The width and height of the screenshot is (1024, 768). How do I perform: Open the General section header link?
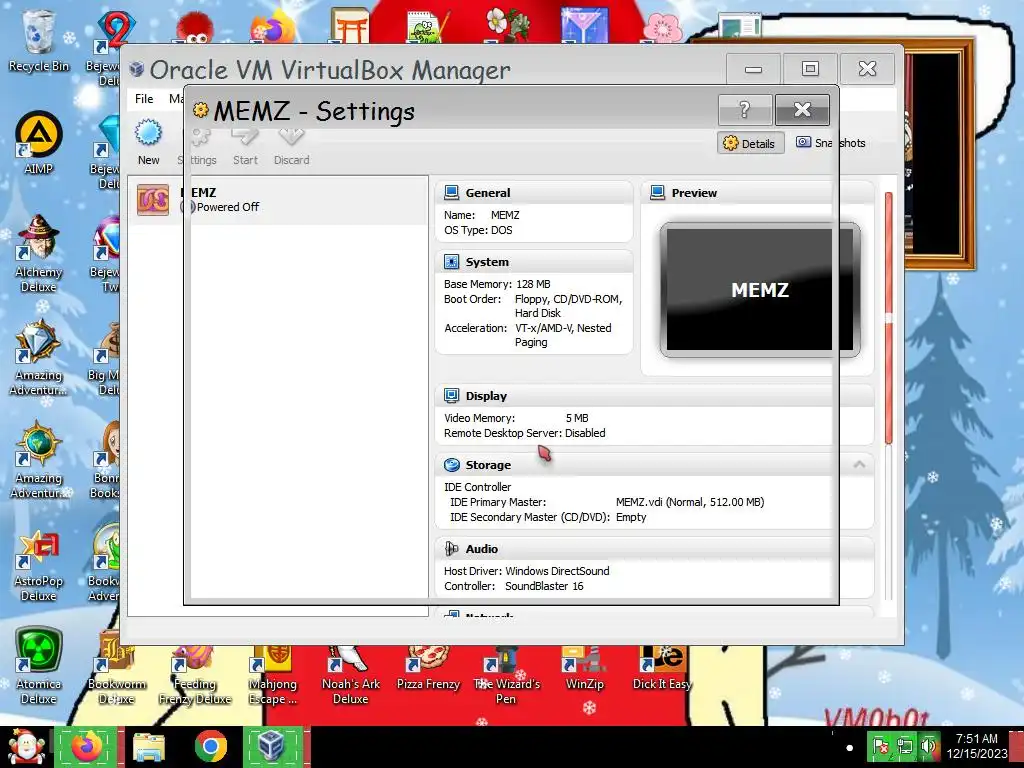488,193
